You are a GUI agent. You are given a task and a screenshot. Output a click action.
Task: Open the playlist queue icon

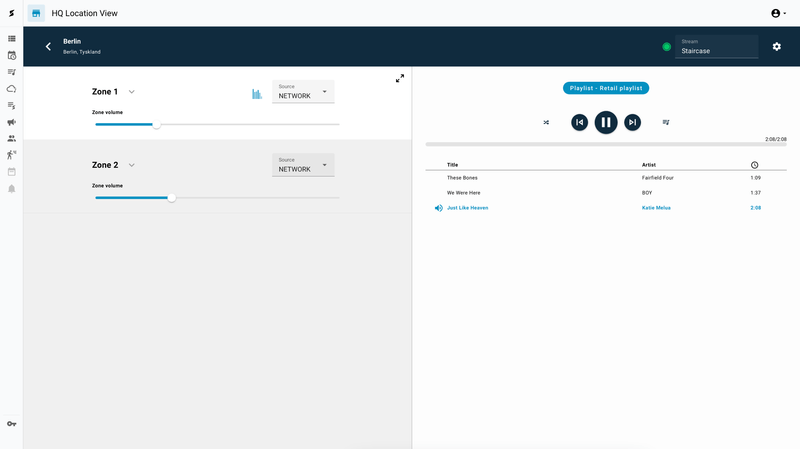666,122
